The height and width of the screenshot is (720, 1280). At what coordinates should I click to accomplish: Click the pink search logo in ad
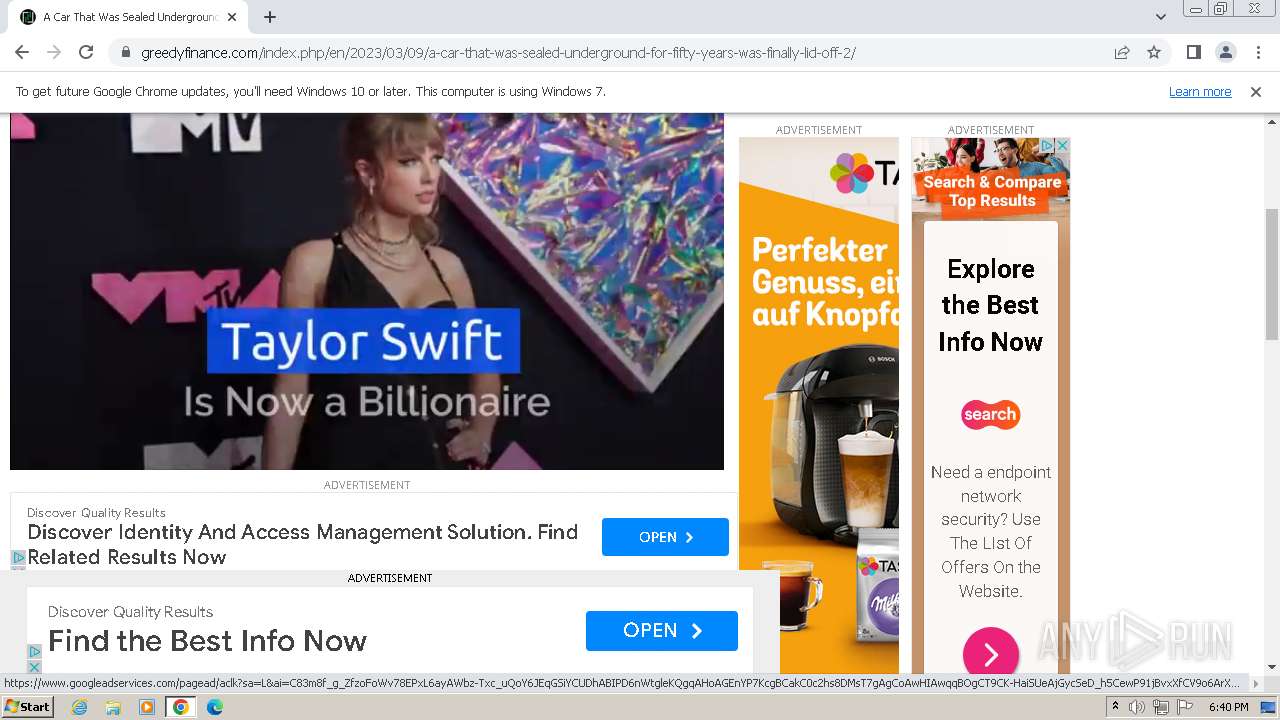(990, 414)
